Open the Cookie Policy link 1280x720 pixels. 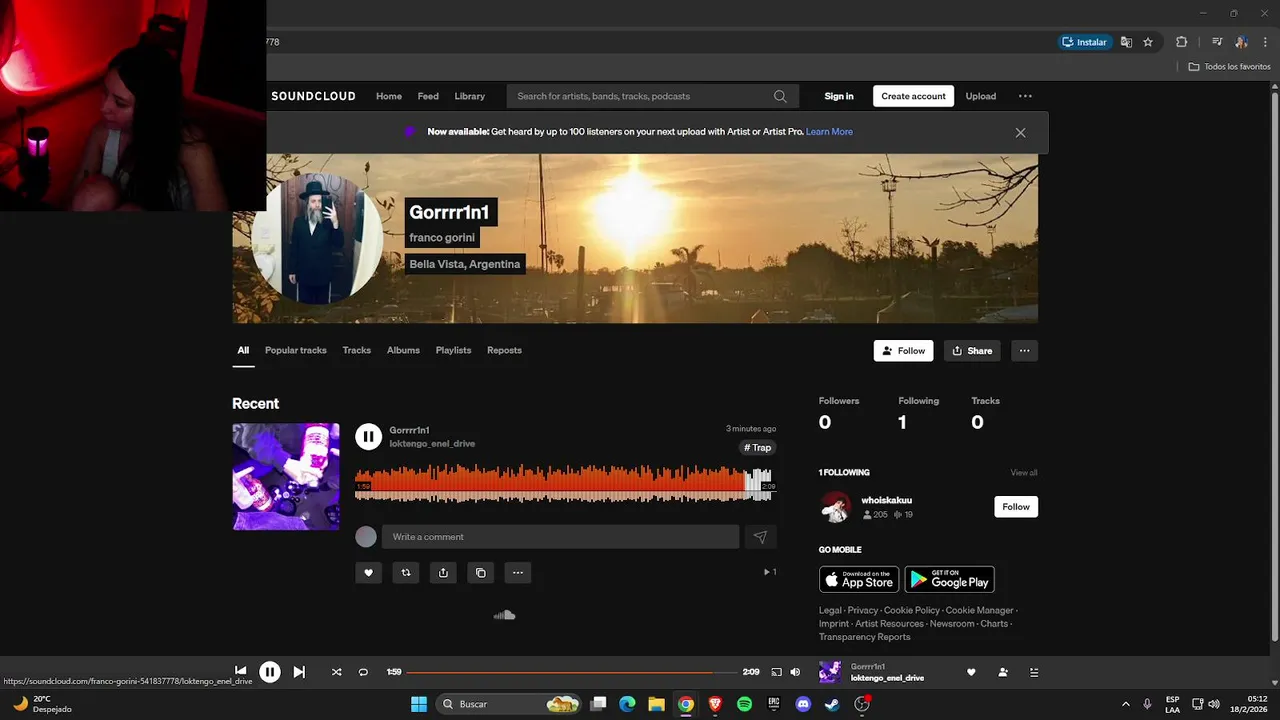[x=912, y=610]
